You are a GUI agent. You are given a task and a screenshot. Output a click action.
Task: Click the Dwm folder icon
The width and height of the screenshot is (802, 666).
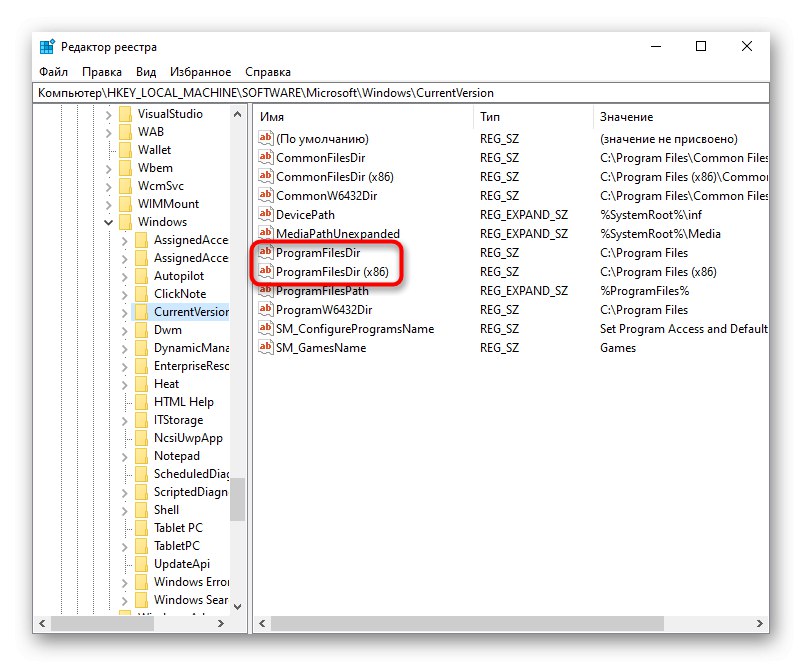coord(142,329)
